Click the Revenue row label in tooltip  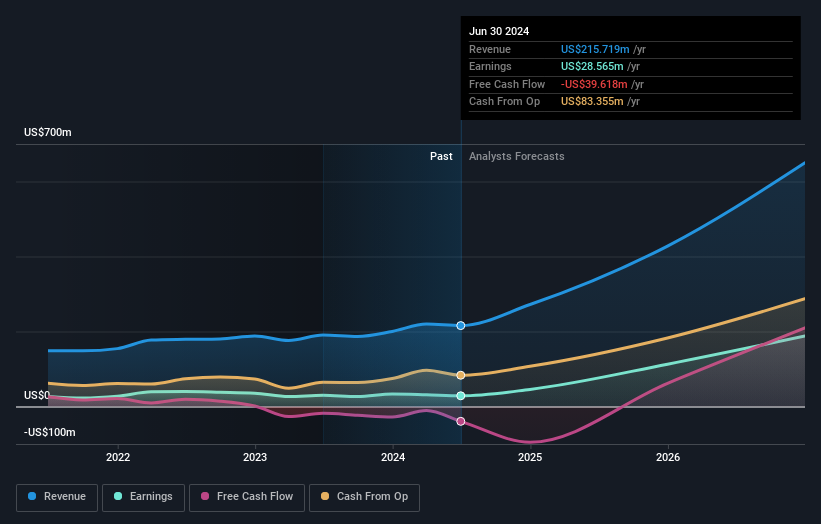(x=490, y=49)
